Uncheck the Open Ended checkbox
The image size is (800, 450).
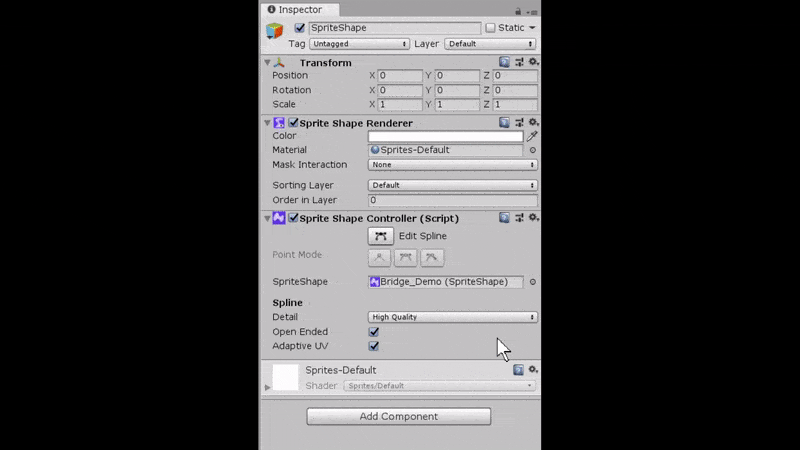(x=374, y=332)
